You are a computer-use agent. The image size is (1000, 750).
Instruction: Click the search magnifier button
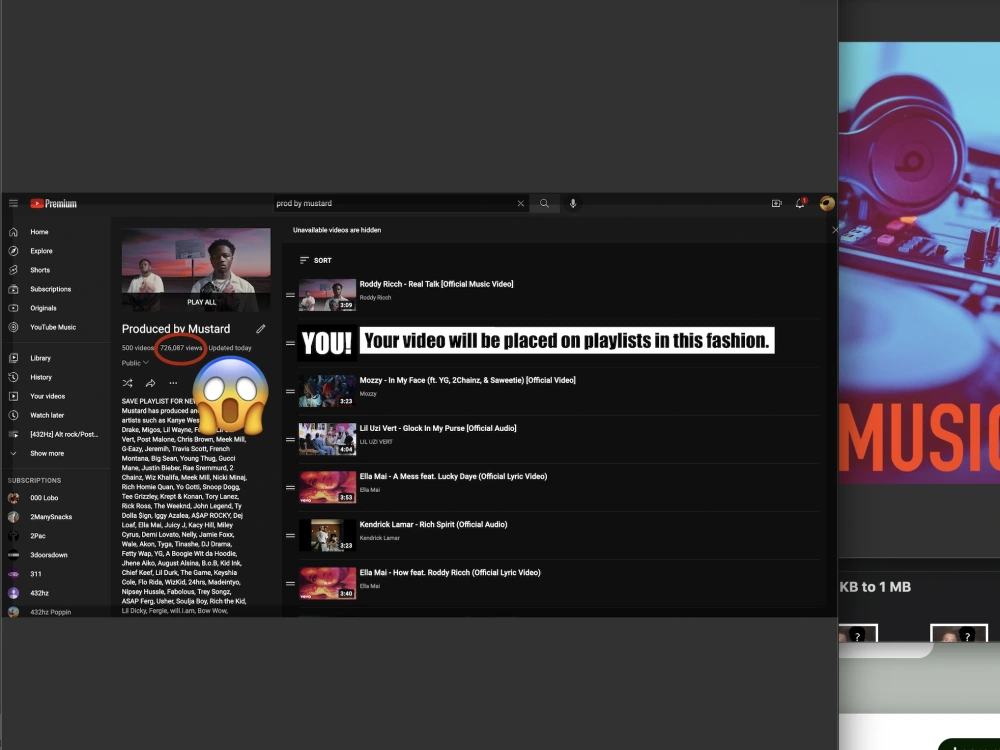(544, 203)
